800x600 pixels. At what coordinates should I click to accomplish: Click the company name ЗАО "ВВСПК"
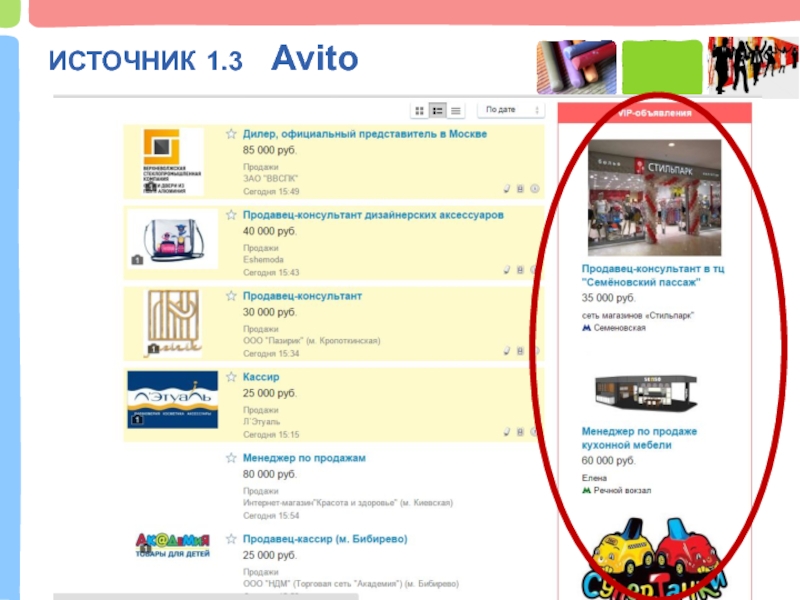click(x=270, y=179)
